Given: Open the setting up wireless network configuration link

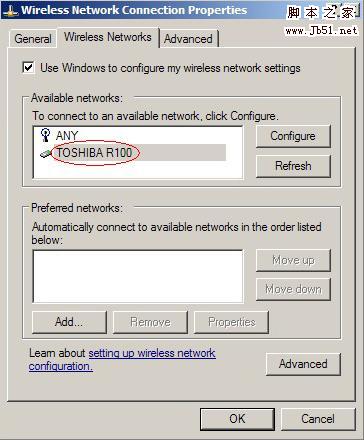Looking at the screenshot, I should click(x=122, y=359).
